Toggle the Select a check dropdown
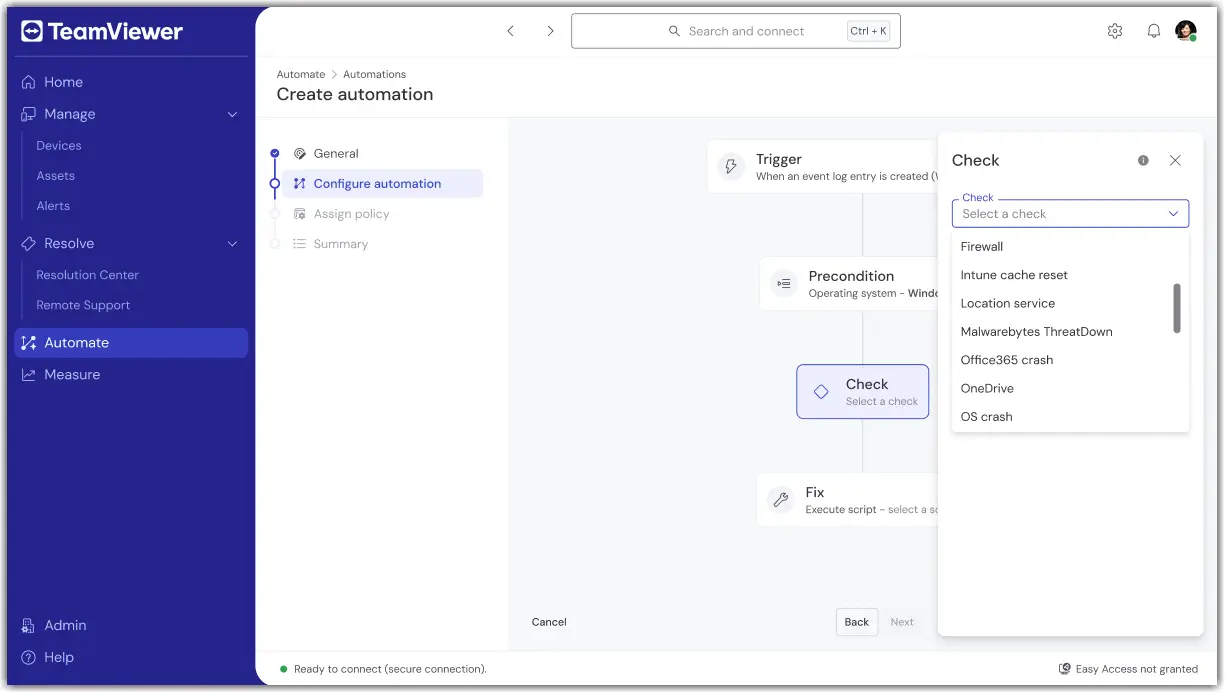This screenshot has width=1225, height=693. [1070, 214]
